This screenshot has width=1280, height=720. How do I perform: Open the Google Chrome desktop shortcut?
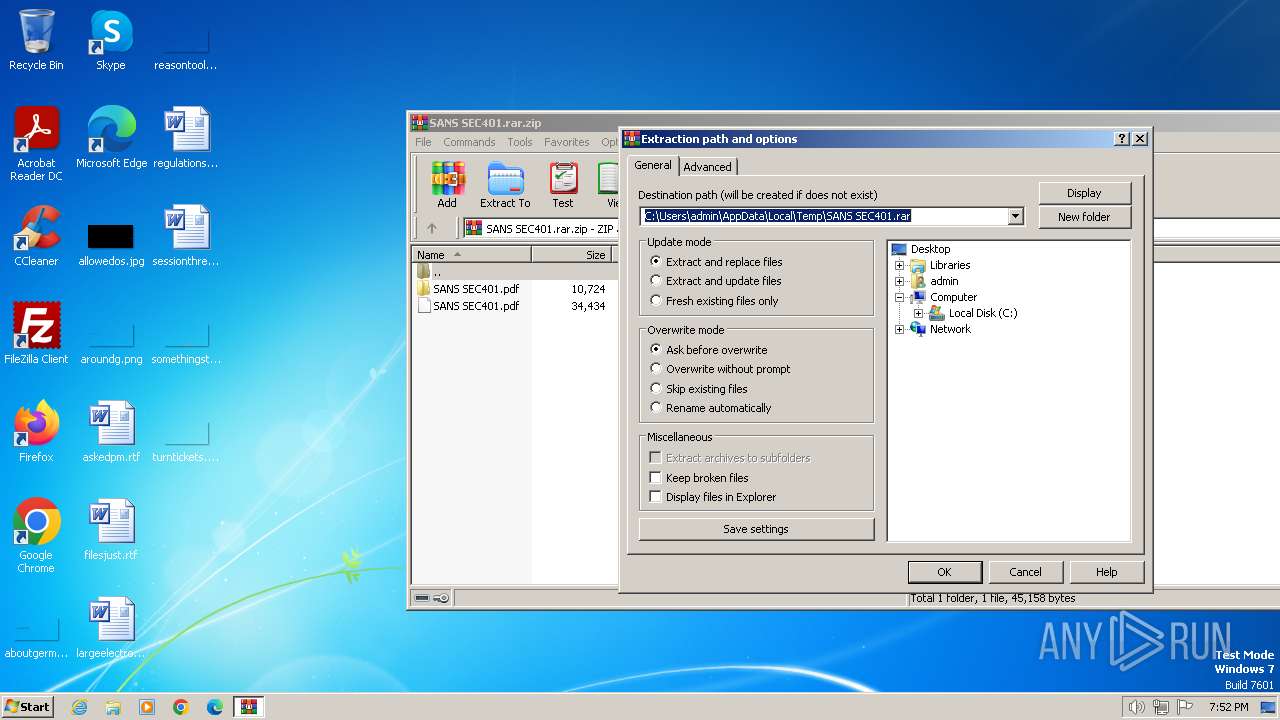[x=36, y=536]
